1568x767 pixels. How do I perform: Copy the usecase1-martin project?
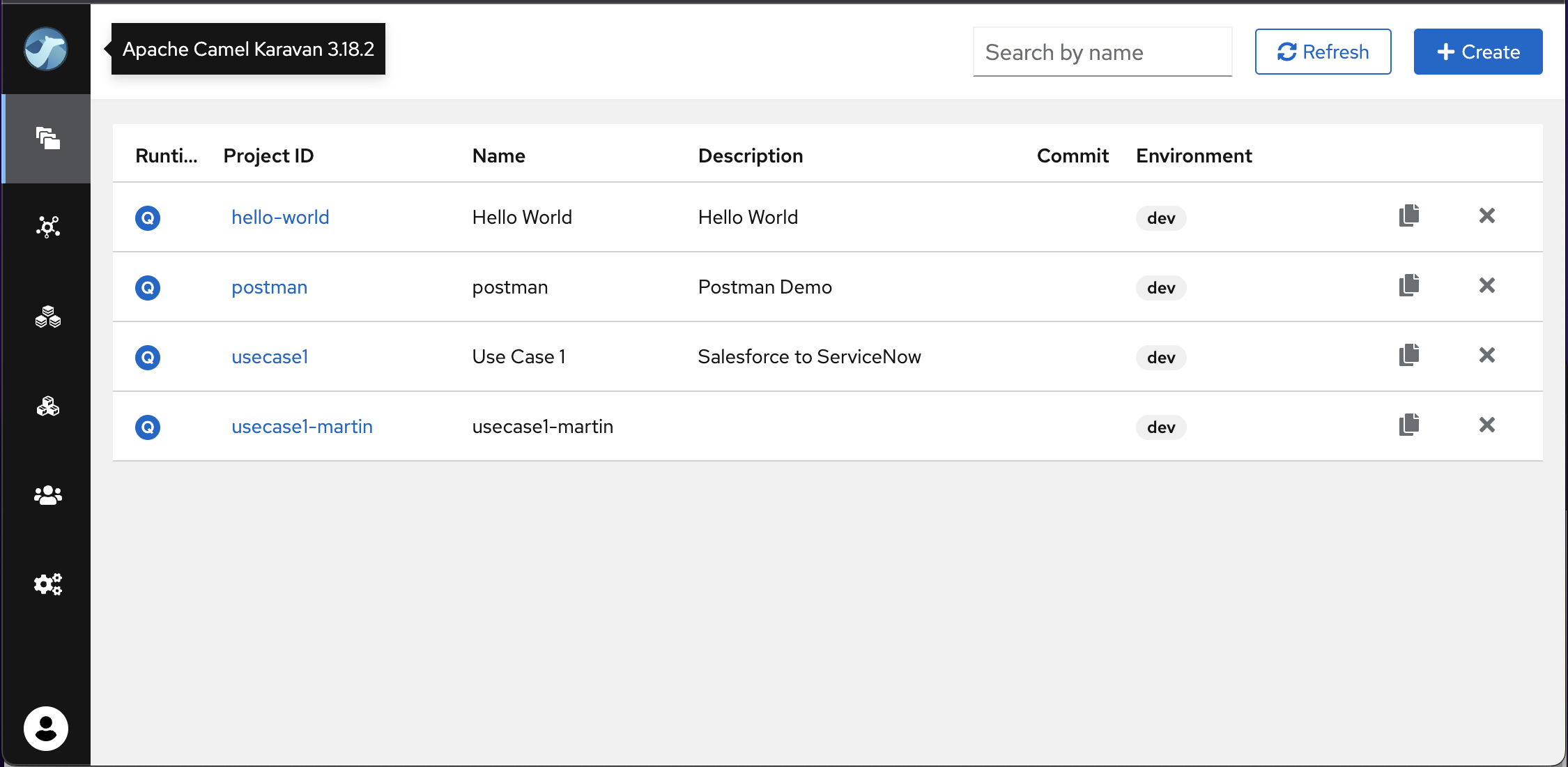click(1408, 425)
